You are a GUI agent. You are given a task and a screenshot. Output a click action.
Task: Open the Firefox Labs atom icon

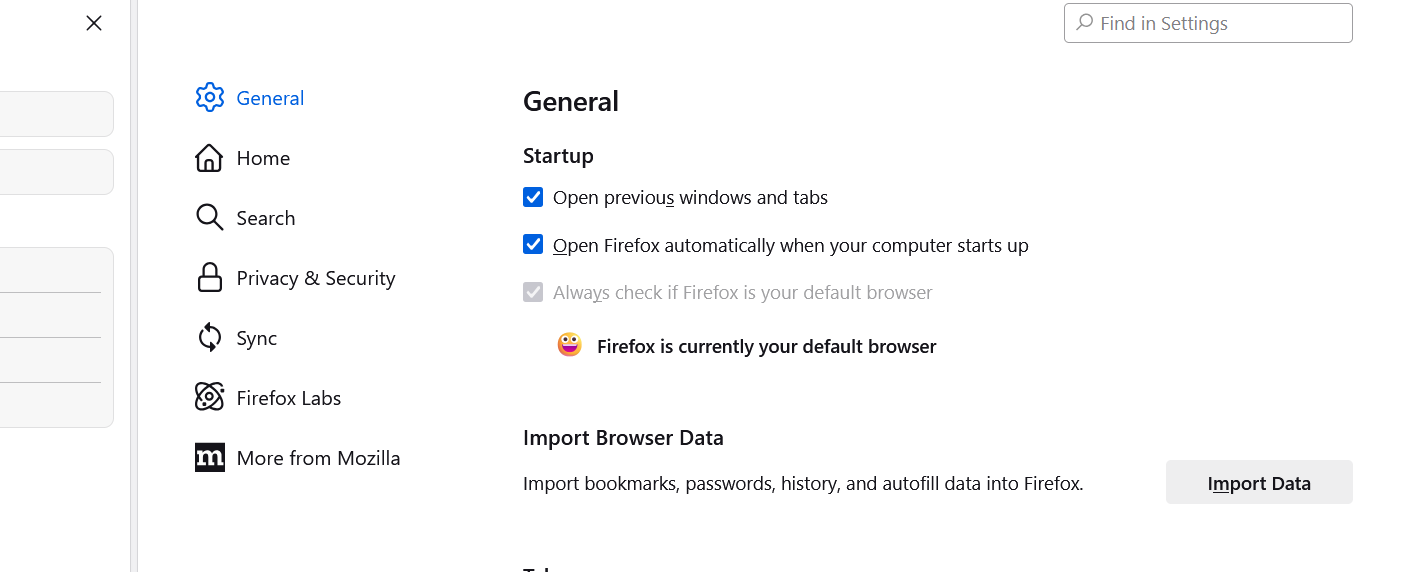[209, 397]
